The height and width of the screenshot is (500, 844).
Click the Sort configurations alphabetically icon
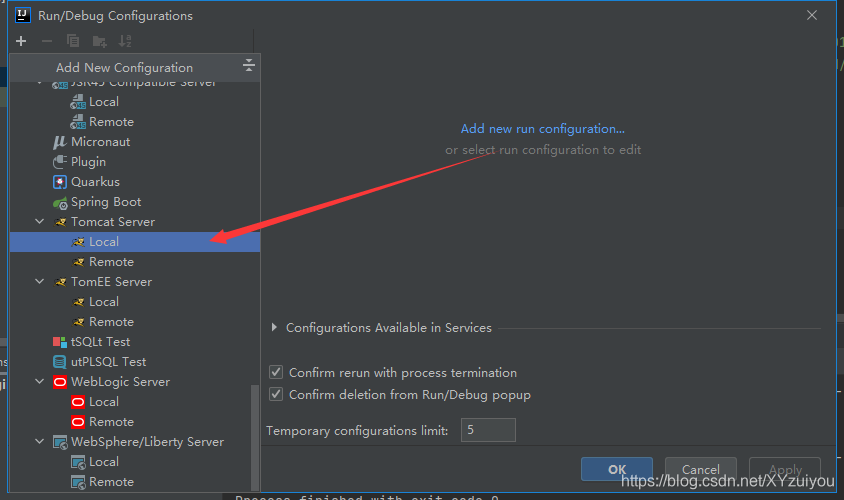coord(125,41)
